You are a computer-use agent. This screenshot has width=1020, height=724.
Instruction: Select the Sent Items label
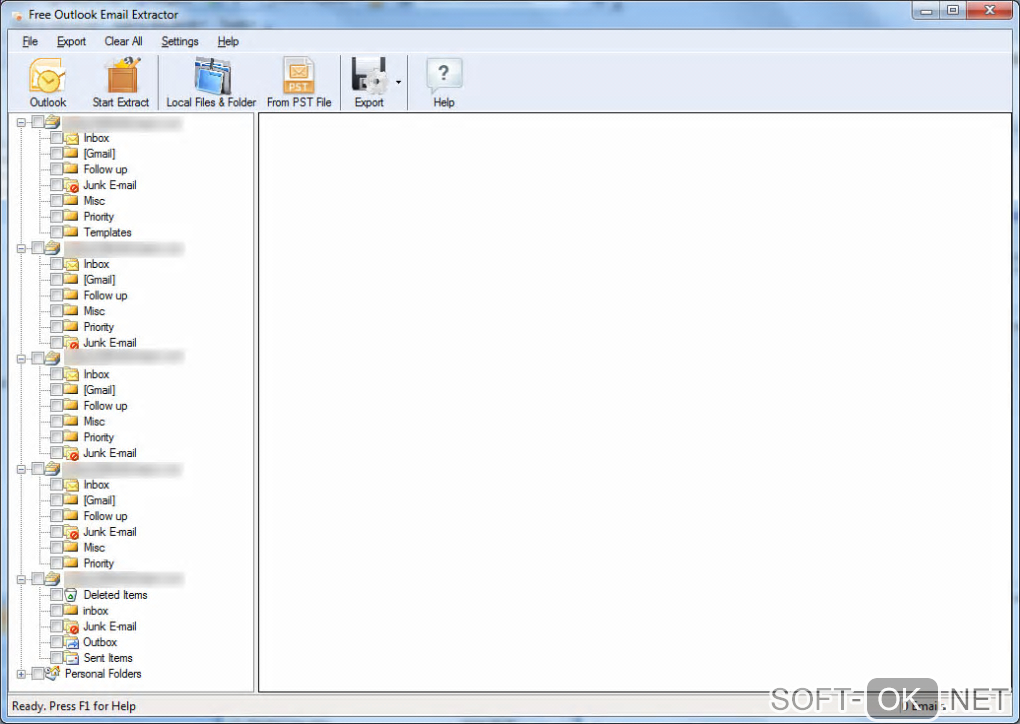pyautogui.click(x=107, y=658)
